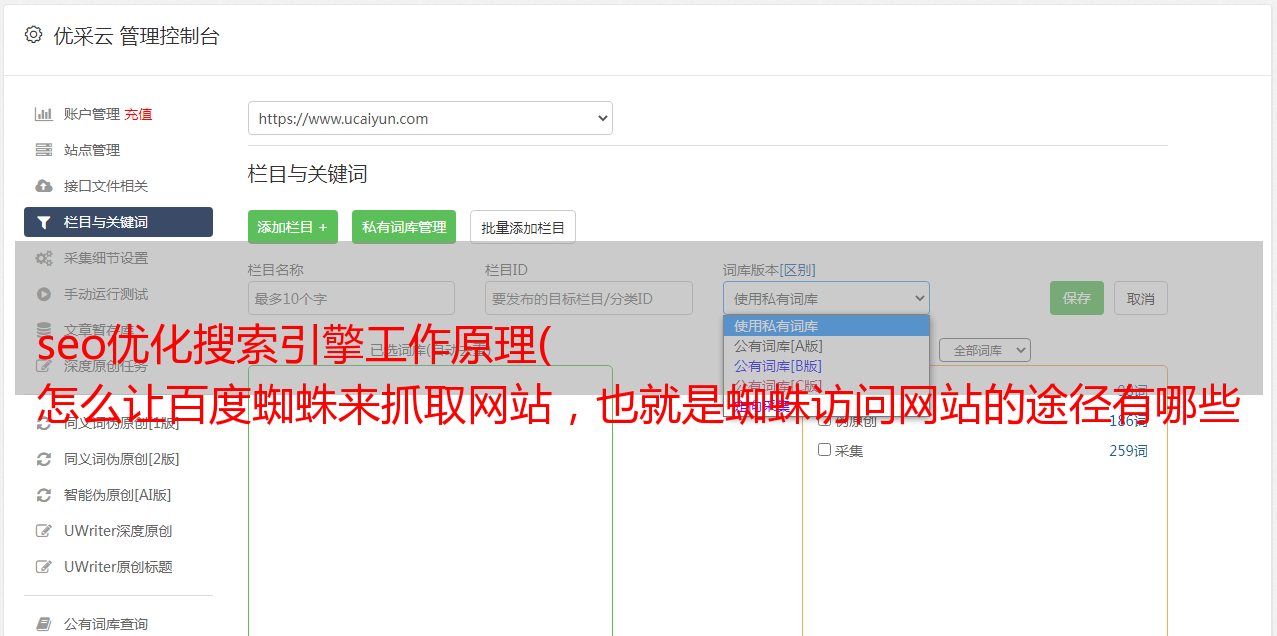This screenshot has height=636, width=1277.
Task: Click the 栏目ID input field
Action: click(x=589, y=298)
